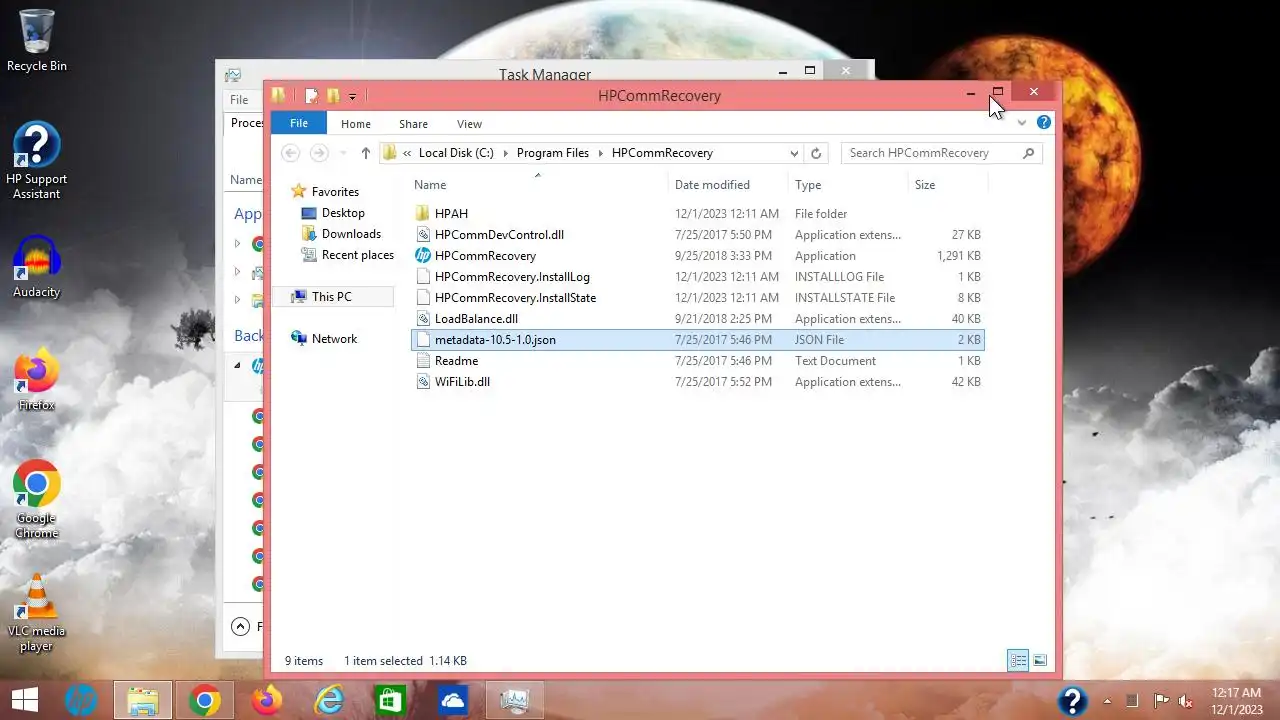
Task: Open Explorer help question mark icon
Action: pyautogui.click(x=1044, y=122)
